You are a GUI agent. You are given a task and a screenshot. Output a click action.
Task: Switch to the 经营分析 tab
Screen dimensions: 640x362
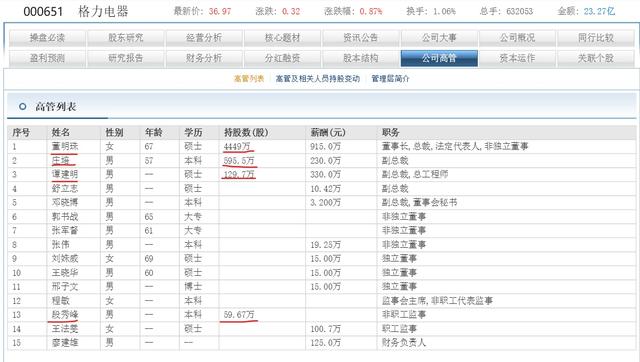(204, 38)
